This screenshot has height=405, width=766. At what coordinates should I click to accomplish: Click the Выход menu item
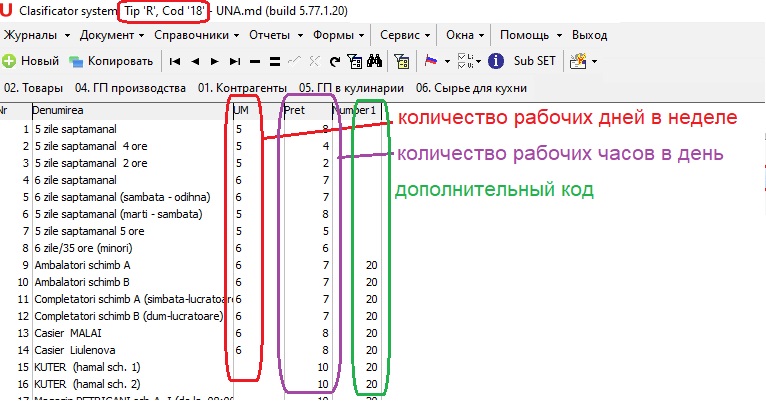[590, 35]
